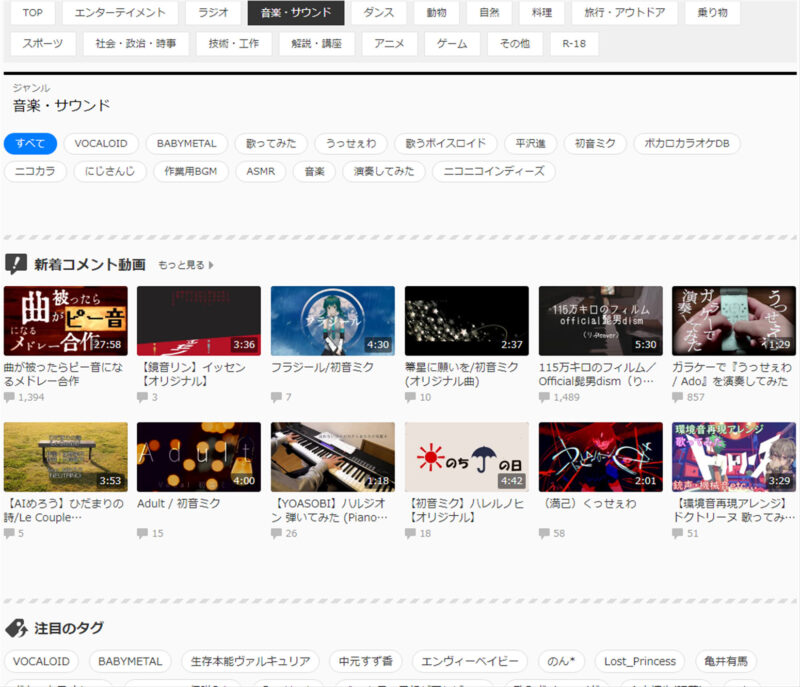Click the 注目のタグ tag icon

tap(16, 628)
